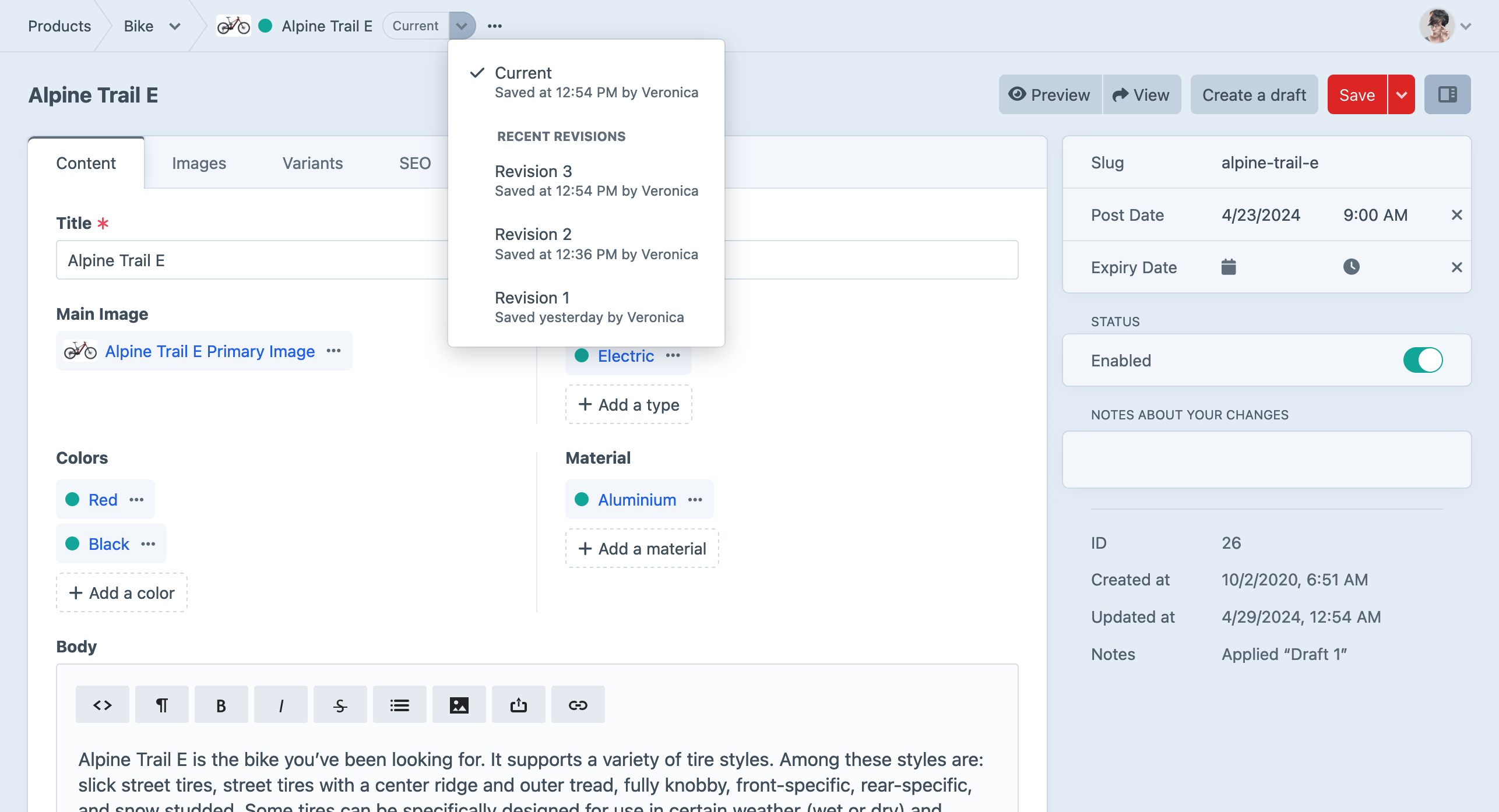Open the Bike breadcrumb dropdown
Image resolution: width=1499 pixels, height=812 pixels.
(174, 26)
